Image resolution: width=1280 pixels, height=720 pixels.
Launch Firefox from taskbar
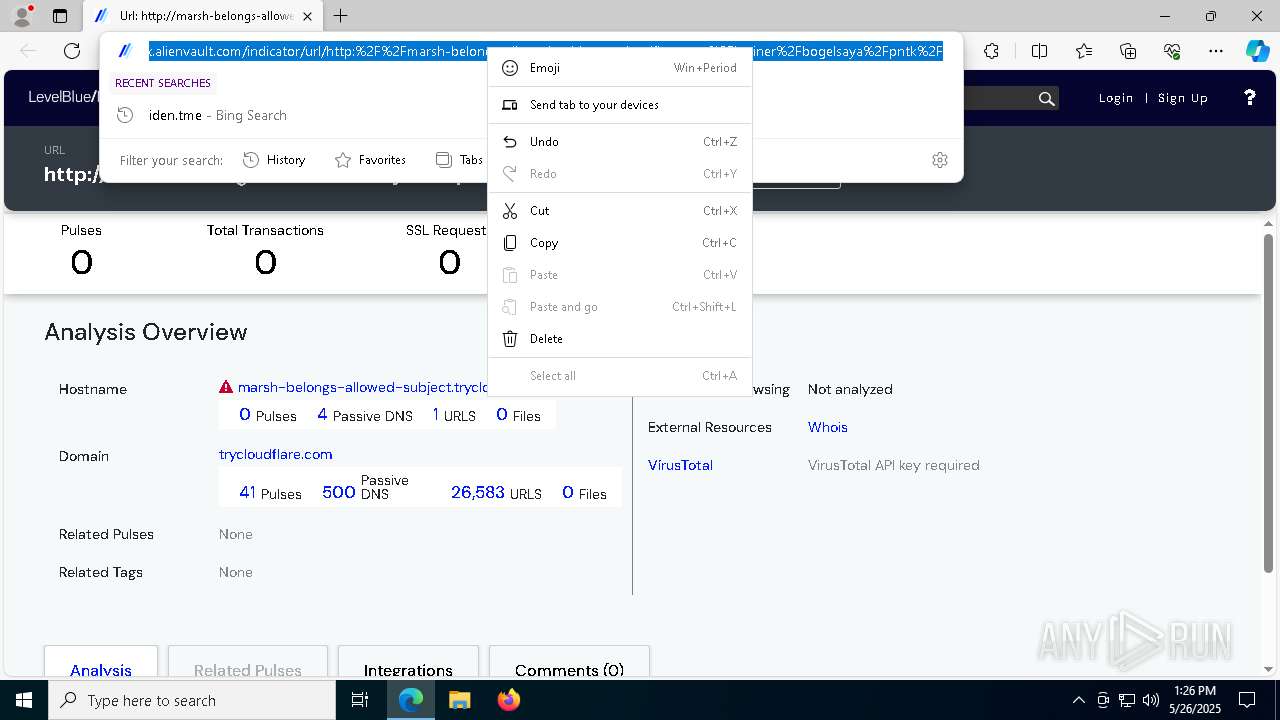point(508,700)
